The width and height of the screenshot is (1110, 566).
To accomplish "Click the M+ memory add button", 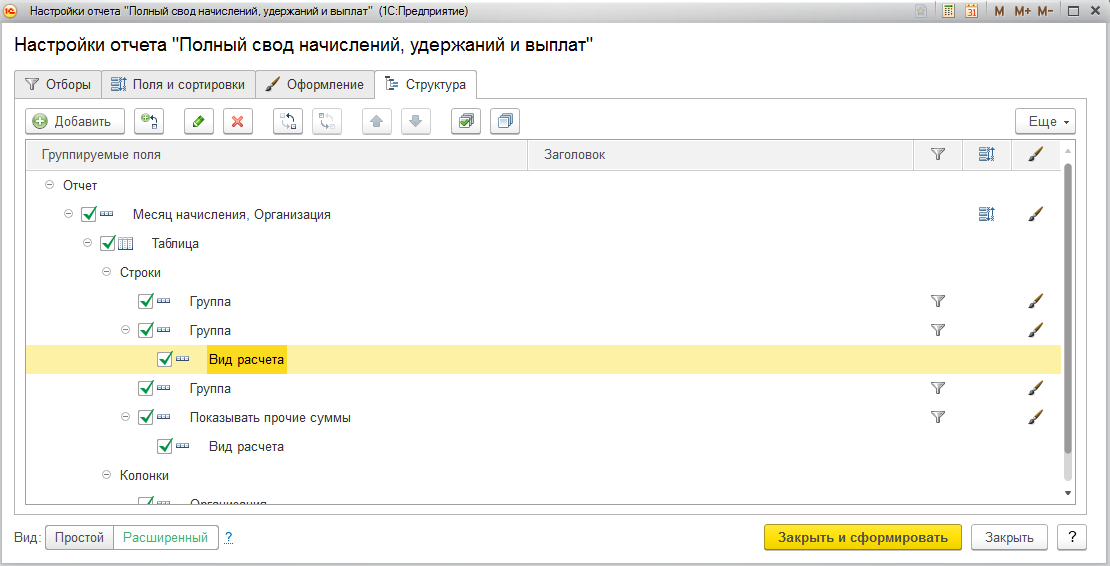I will click(x=1022, y=11).
